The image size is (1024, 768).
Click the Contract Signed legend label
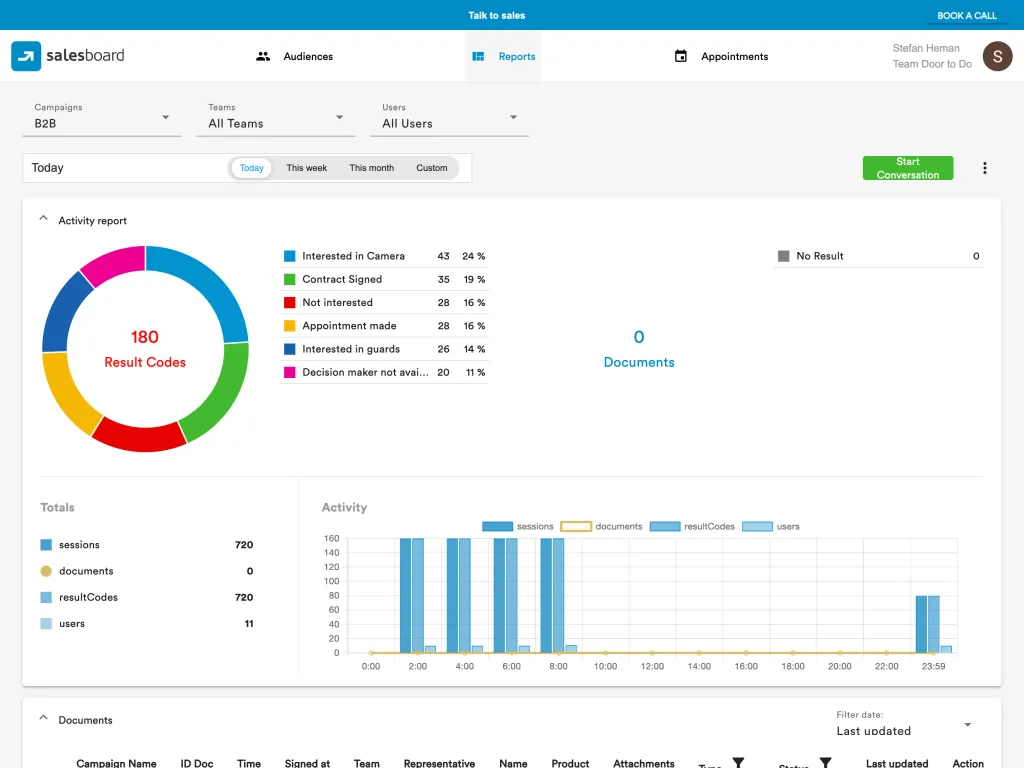pyautogui.click(x=342, y=280)
